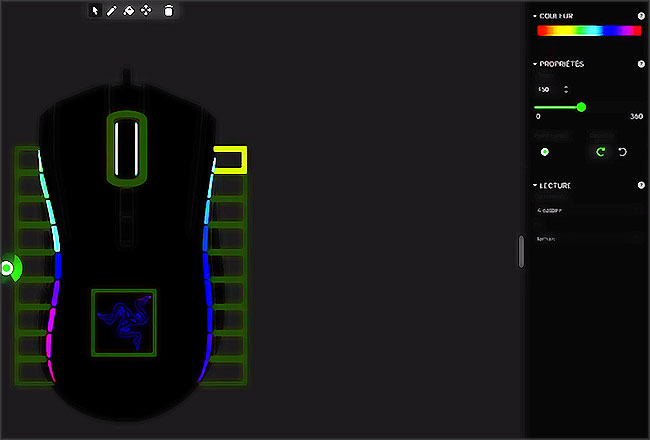The height and width of the screenshot is (440, 650).
Task: Collapse the Couleur section
Action: (535, 16)
